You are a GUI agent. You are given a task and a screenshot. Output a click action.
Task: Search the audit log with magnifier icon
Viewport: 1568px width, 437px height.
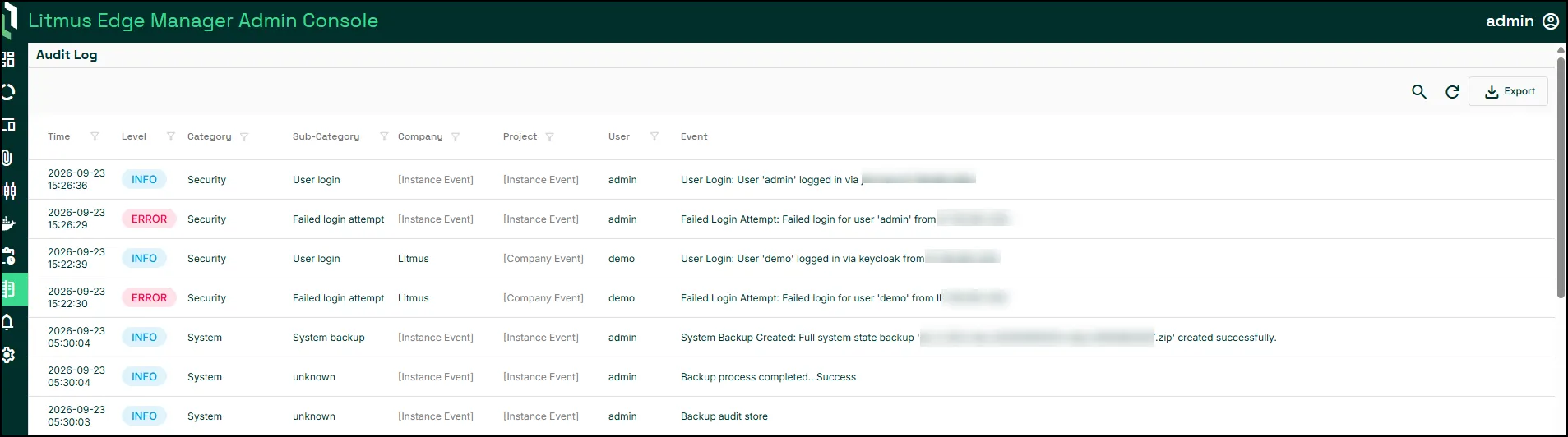click(x=1419, y=92)
